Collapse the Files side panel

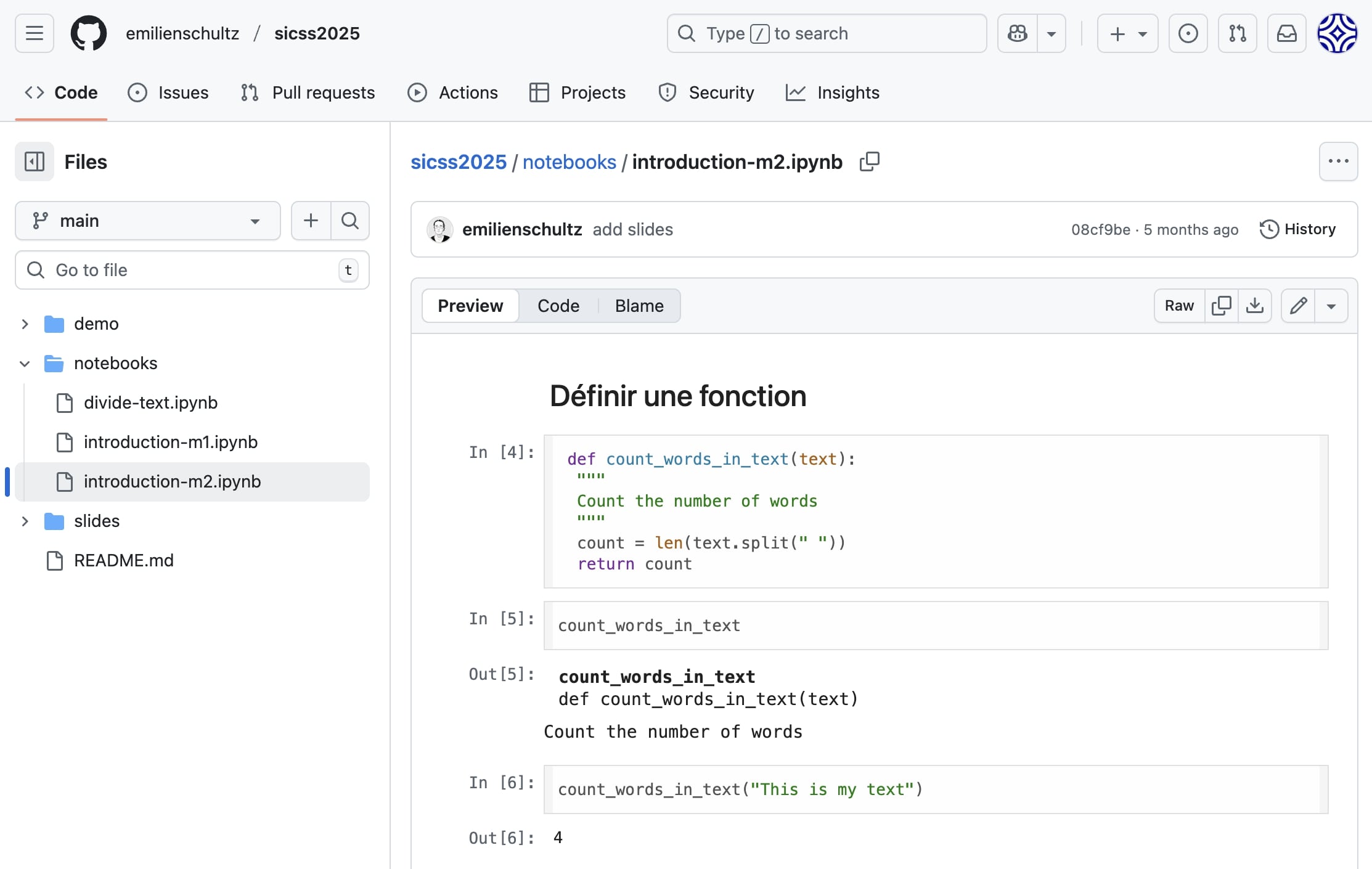tap(34, 161)
